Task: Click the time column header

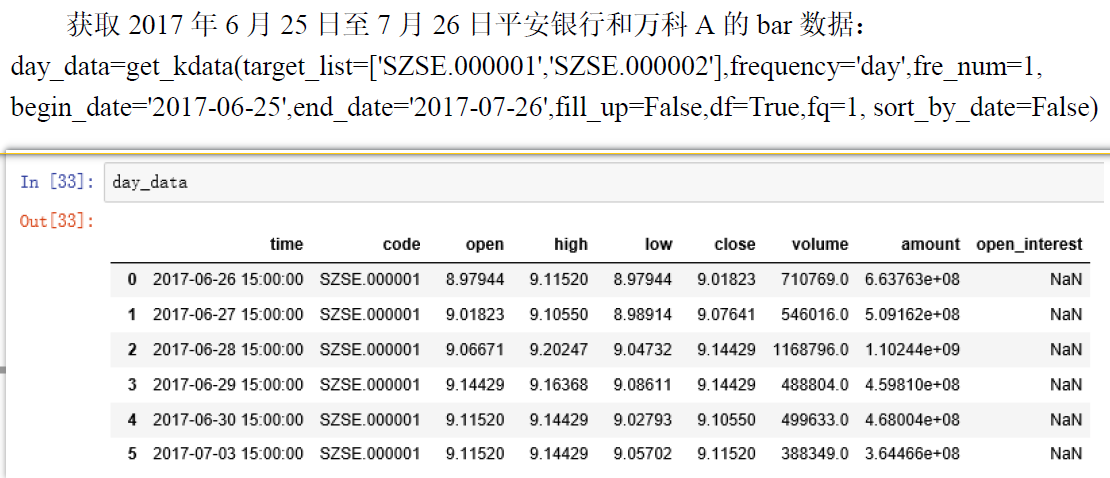Action: (287, 245)
